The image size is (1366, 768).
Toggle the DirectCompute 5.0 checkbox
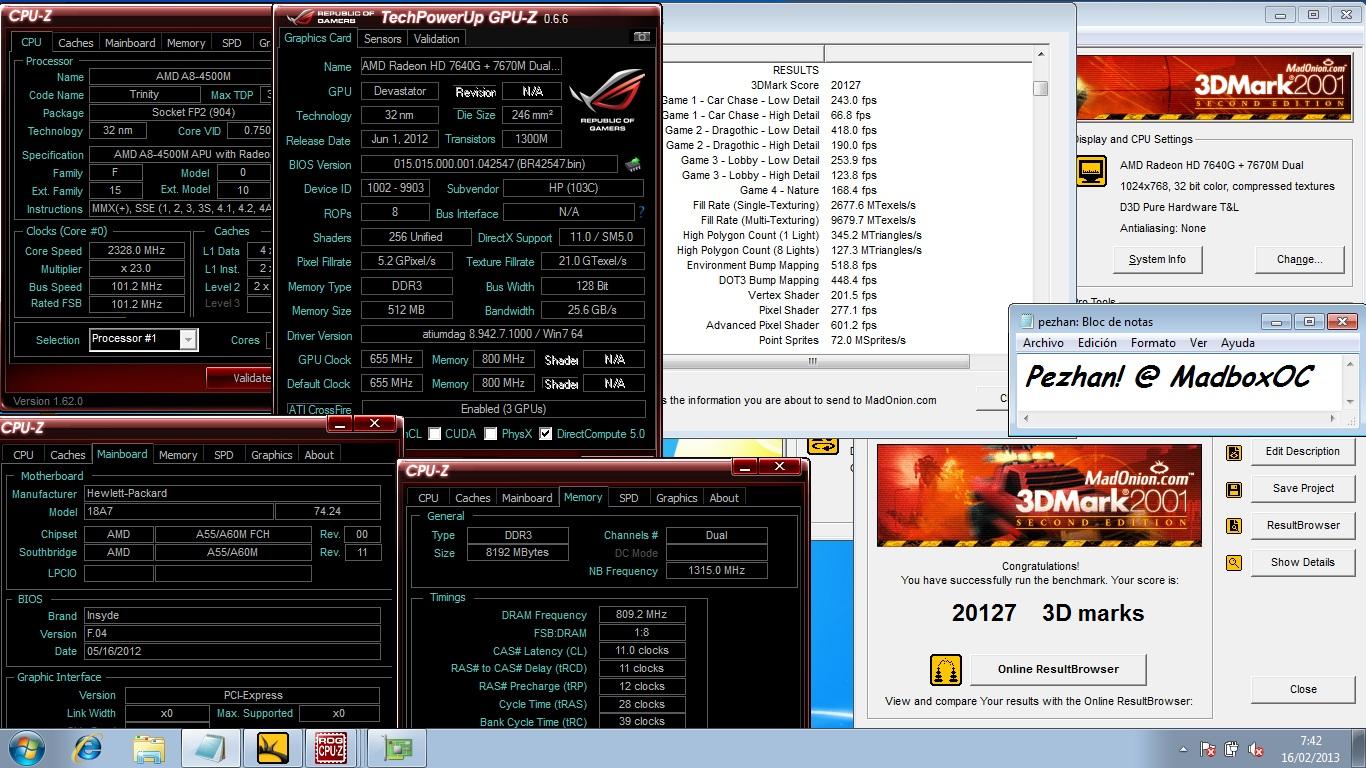click(546, 433)
